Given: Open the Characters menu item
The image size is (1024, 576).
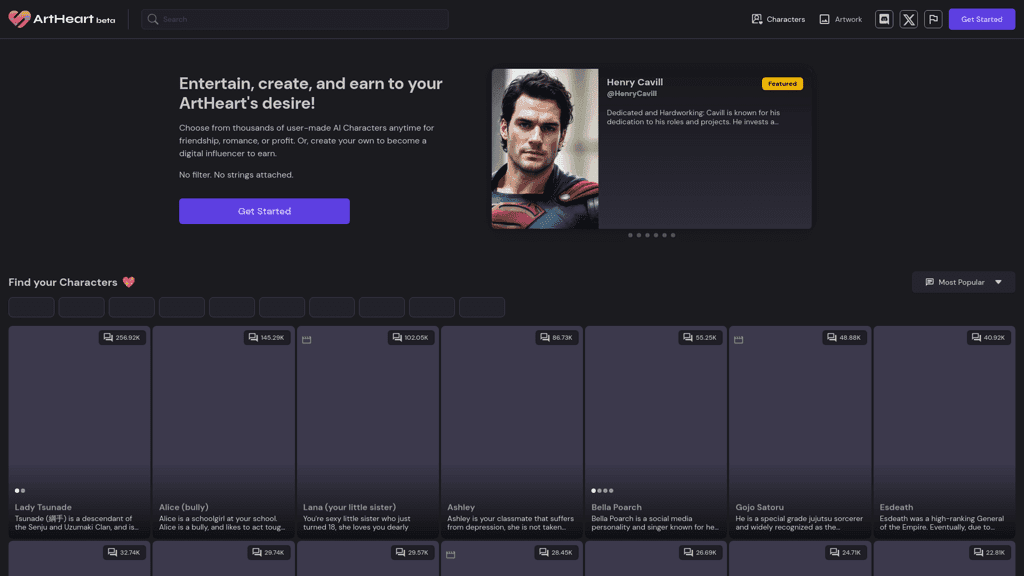Looking at the screenshot, I should 778,19.
